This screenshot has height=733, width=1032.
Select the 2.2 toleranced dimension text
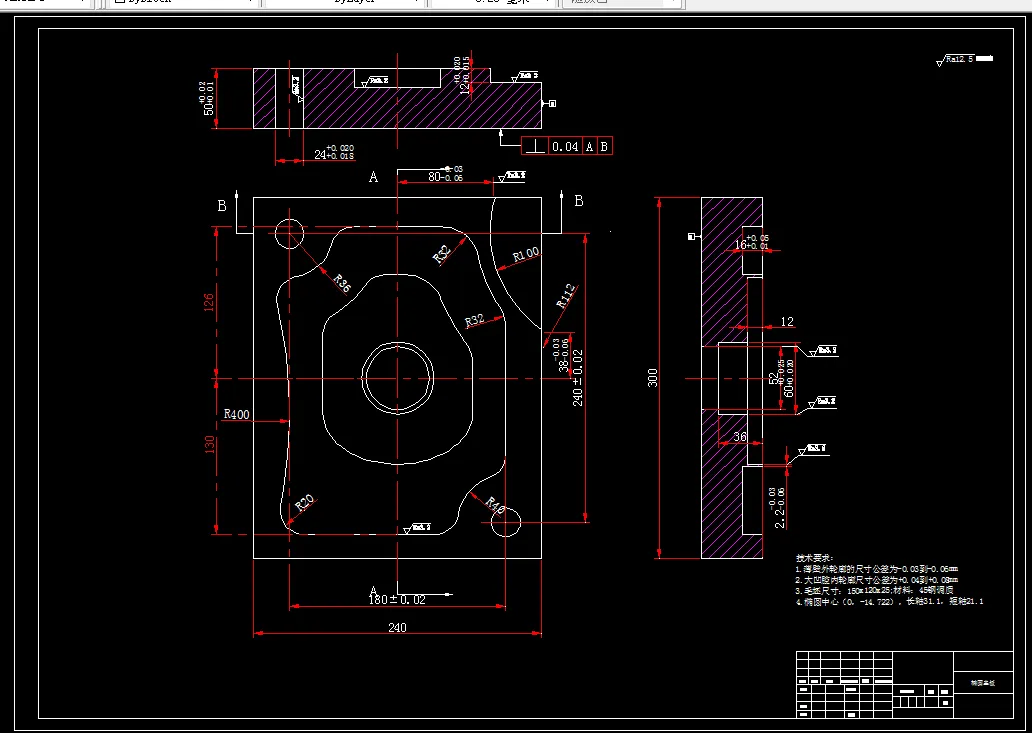click(777, 507)
